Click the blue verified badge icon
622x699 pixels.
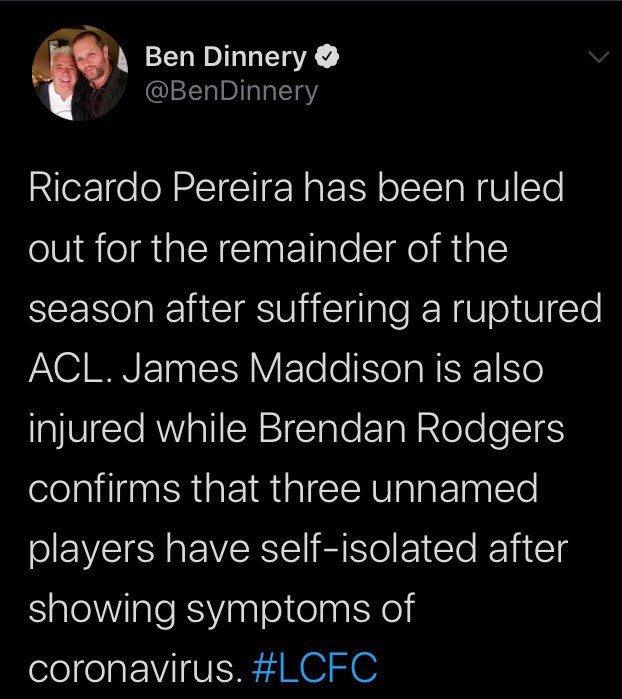pos(326,59)
